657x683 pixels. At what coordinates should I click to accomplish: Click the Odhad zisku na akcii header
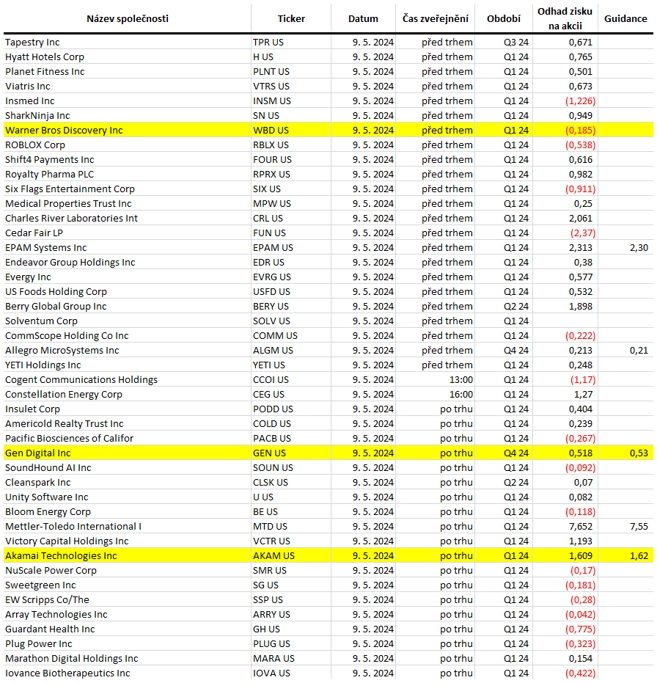(565, 19)
